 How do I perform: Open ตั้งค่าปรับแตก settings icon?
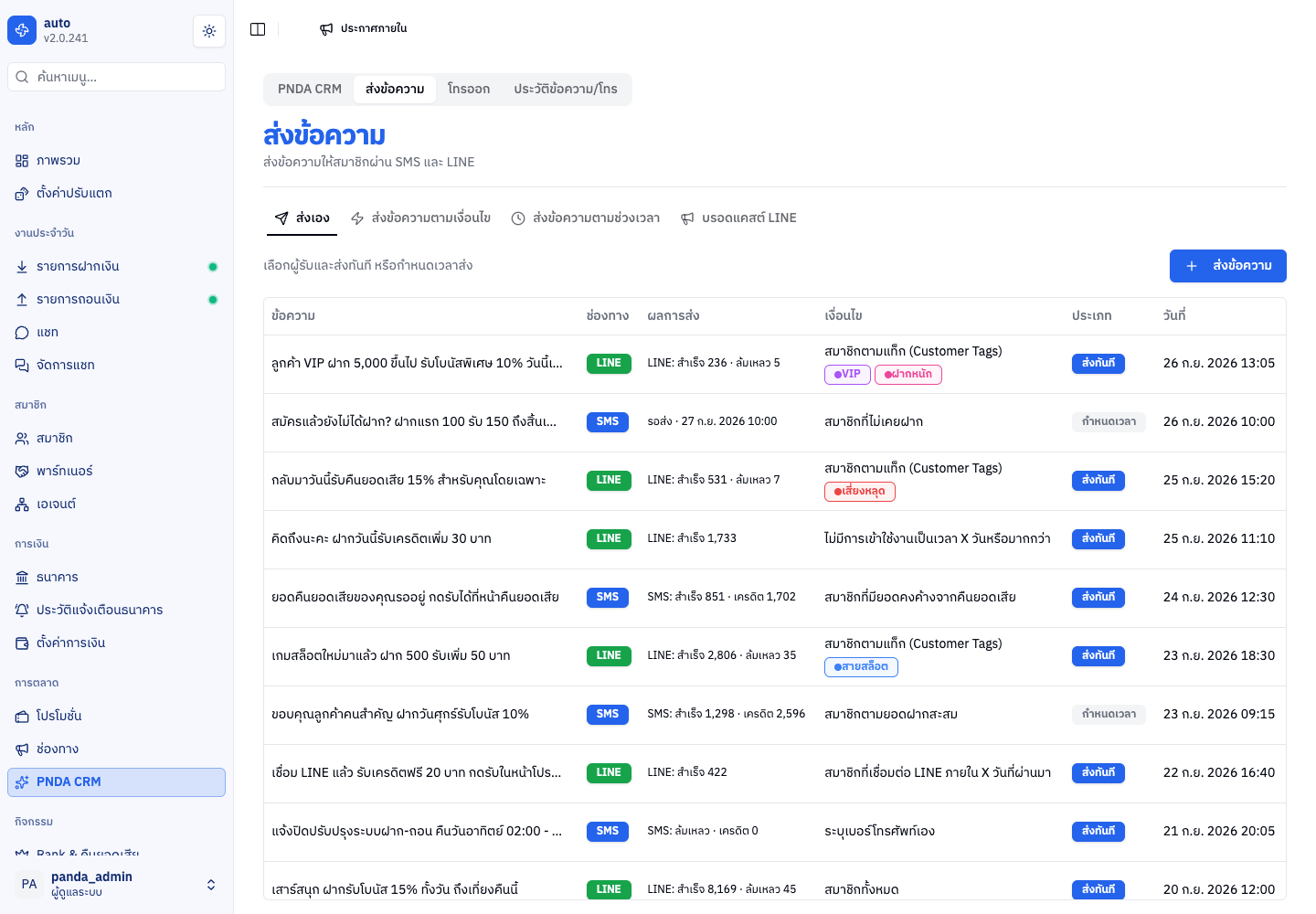(x=22, y=194)
